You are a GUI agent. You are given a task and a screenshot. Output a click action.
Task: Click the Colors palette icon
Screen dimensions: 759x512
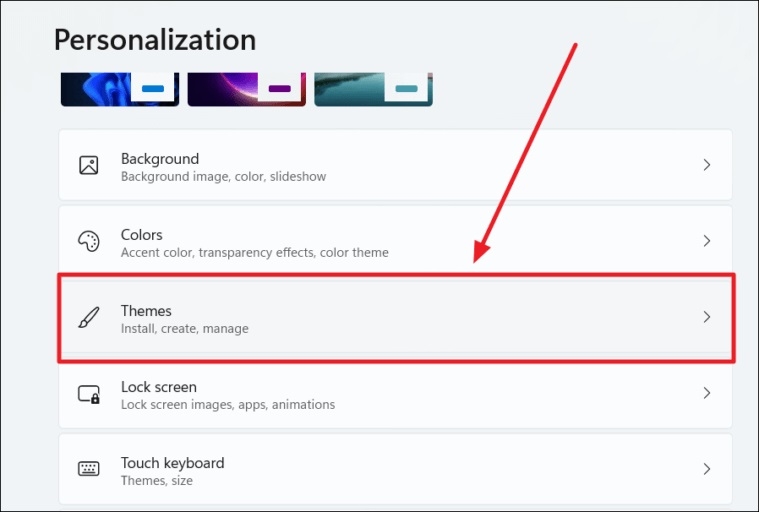tap(89, 242)
